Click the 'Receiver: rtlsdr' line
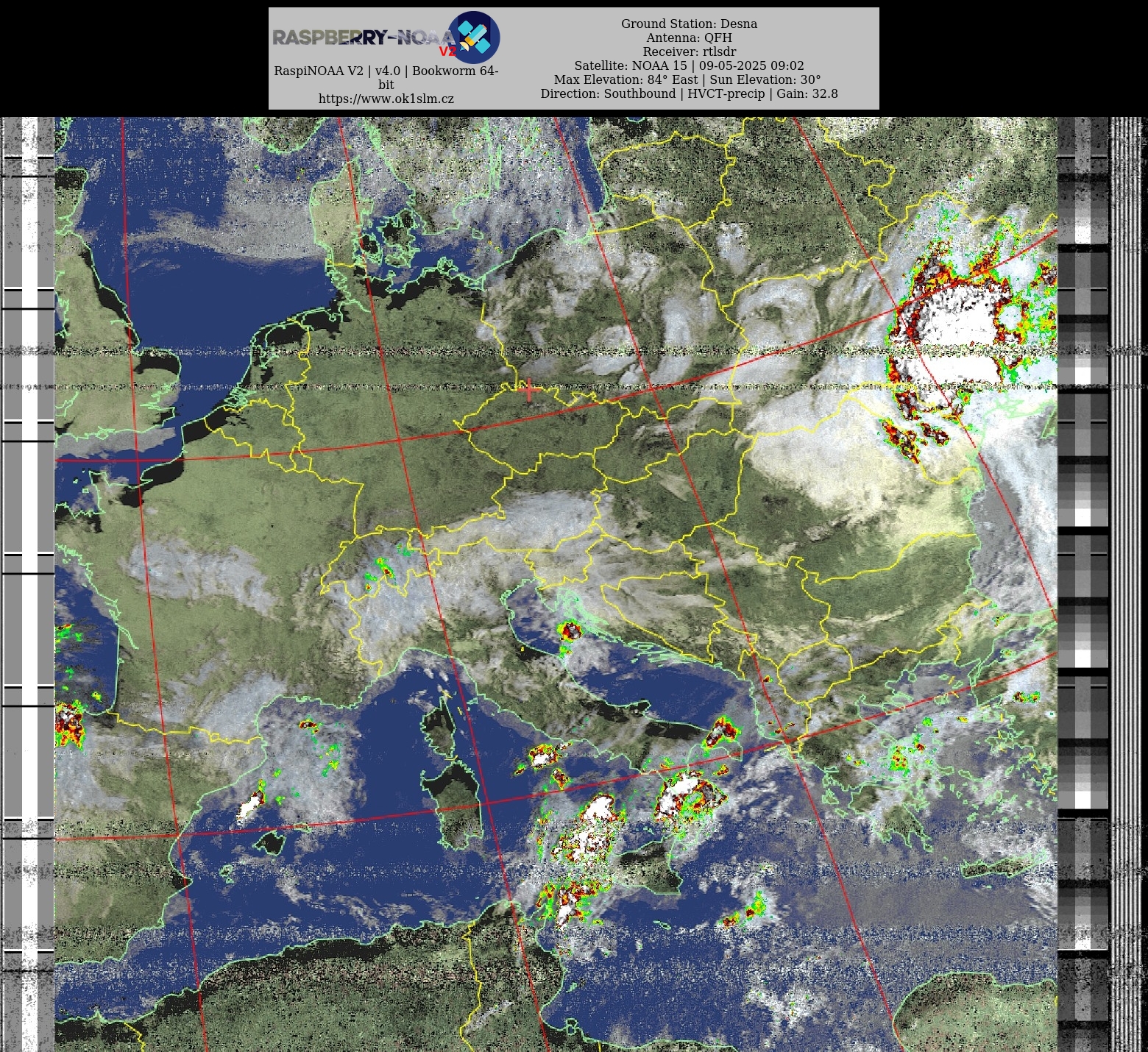The image size is (1148, 1052). (x=690, y=51)
